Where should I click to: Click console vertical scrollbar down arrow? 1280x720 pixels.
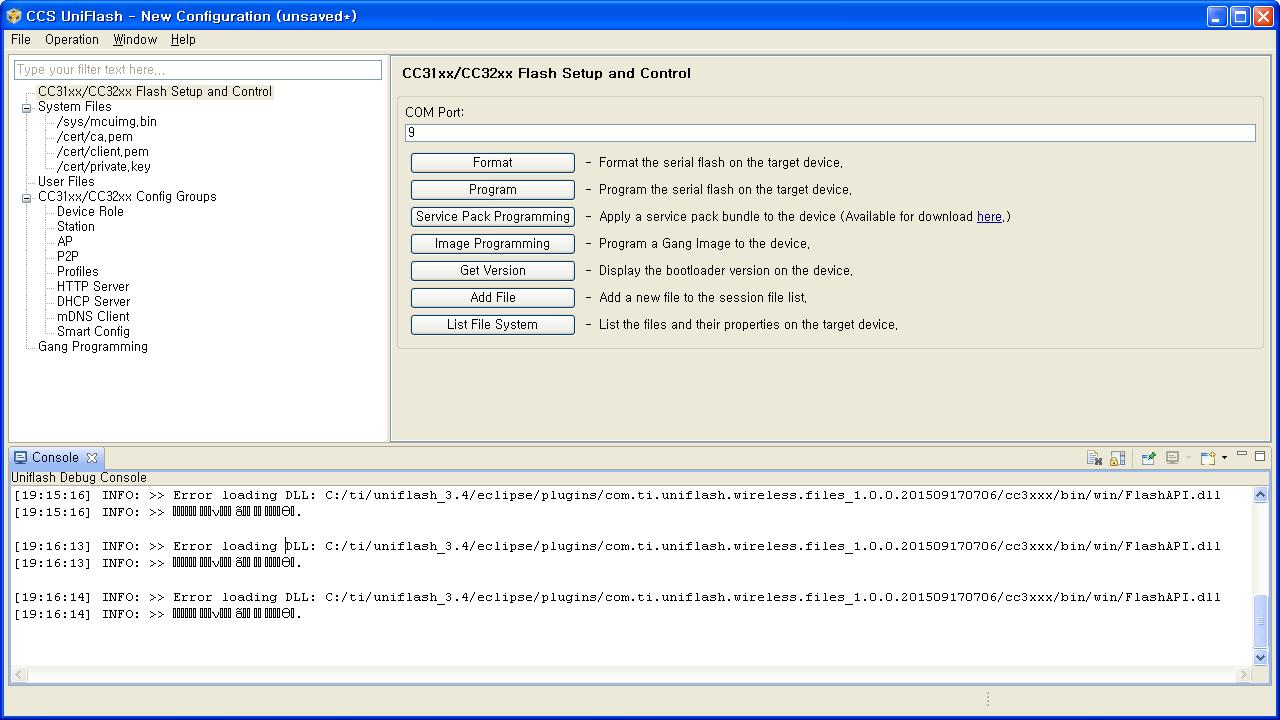tap(1260, 657)
